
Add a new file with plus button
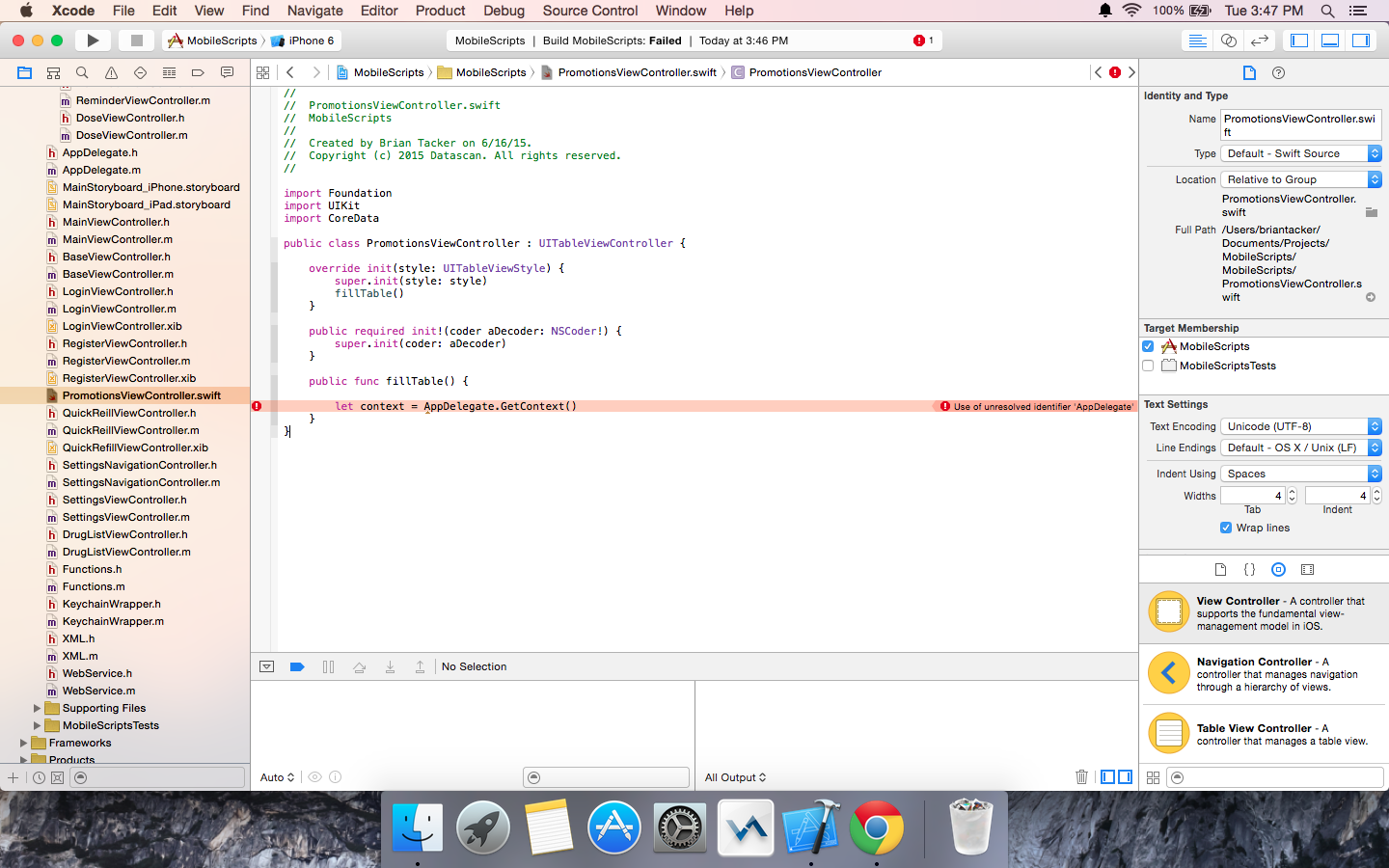(13, 777)
